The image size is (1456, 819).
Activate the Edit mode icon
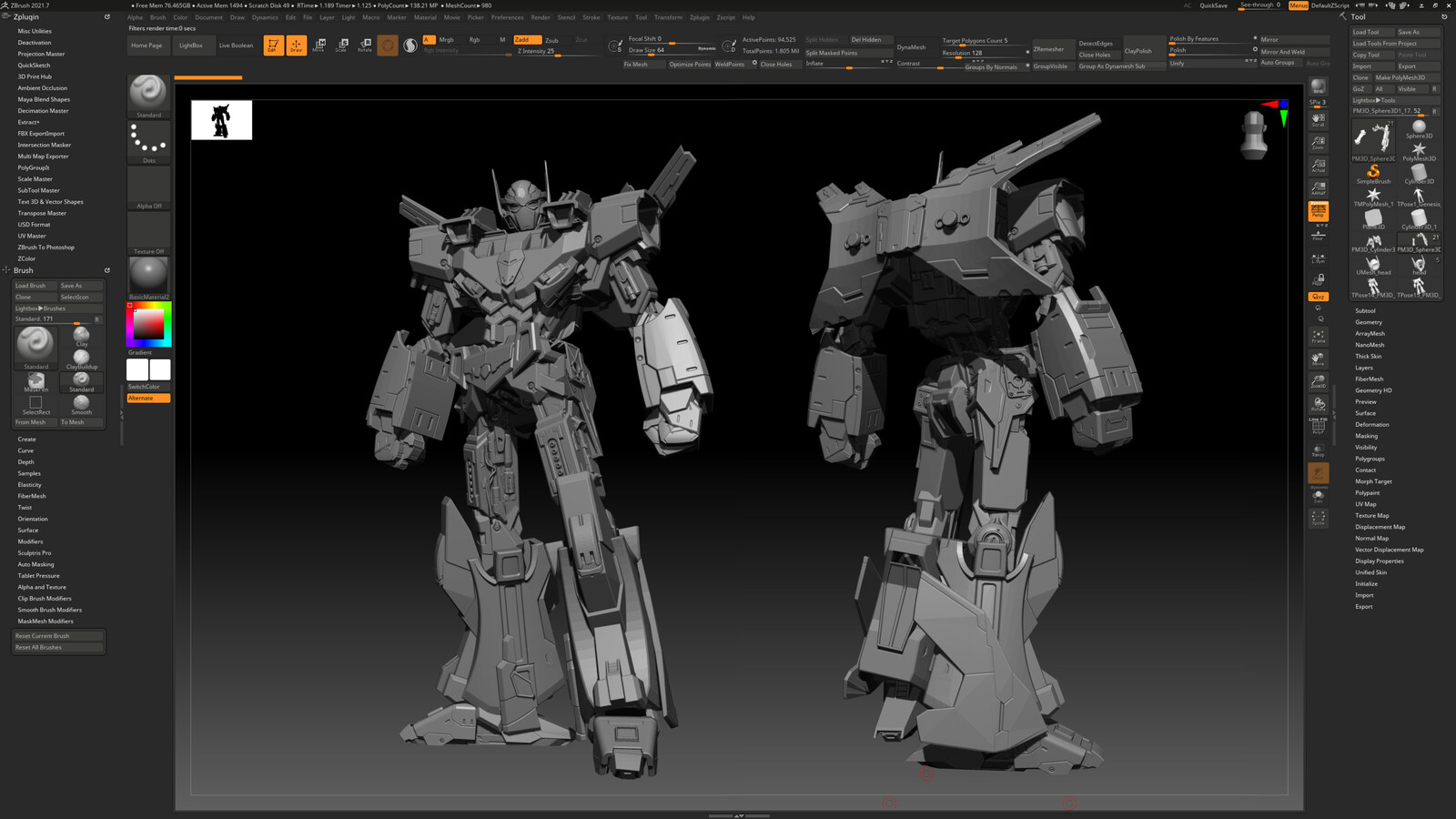pos(273,45)
